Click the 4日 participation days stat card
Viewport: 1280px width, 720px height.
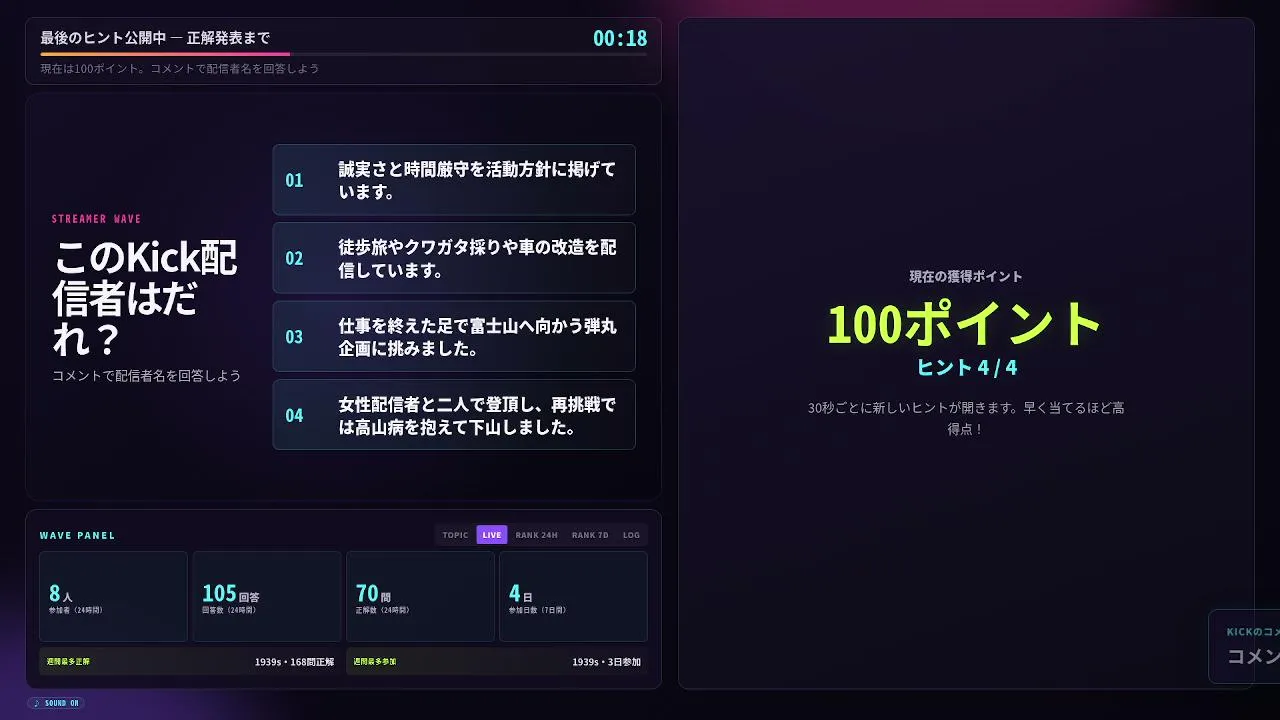tap(574, 596)
